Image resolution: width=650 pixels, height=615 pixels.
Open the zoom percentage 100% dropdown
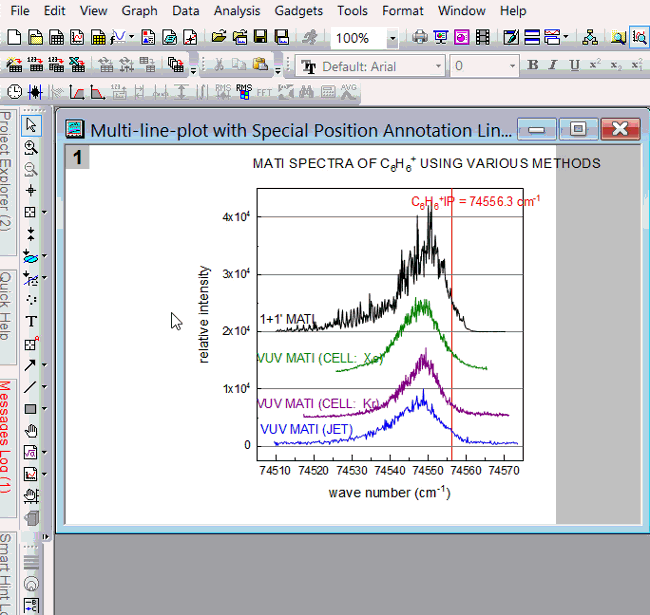[x=392, y=38]
